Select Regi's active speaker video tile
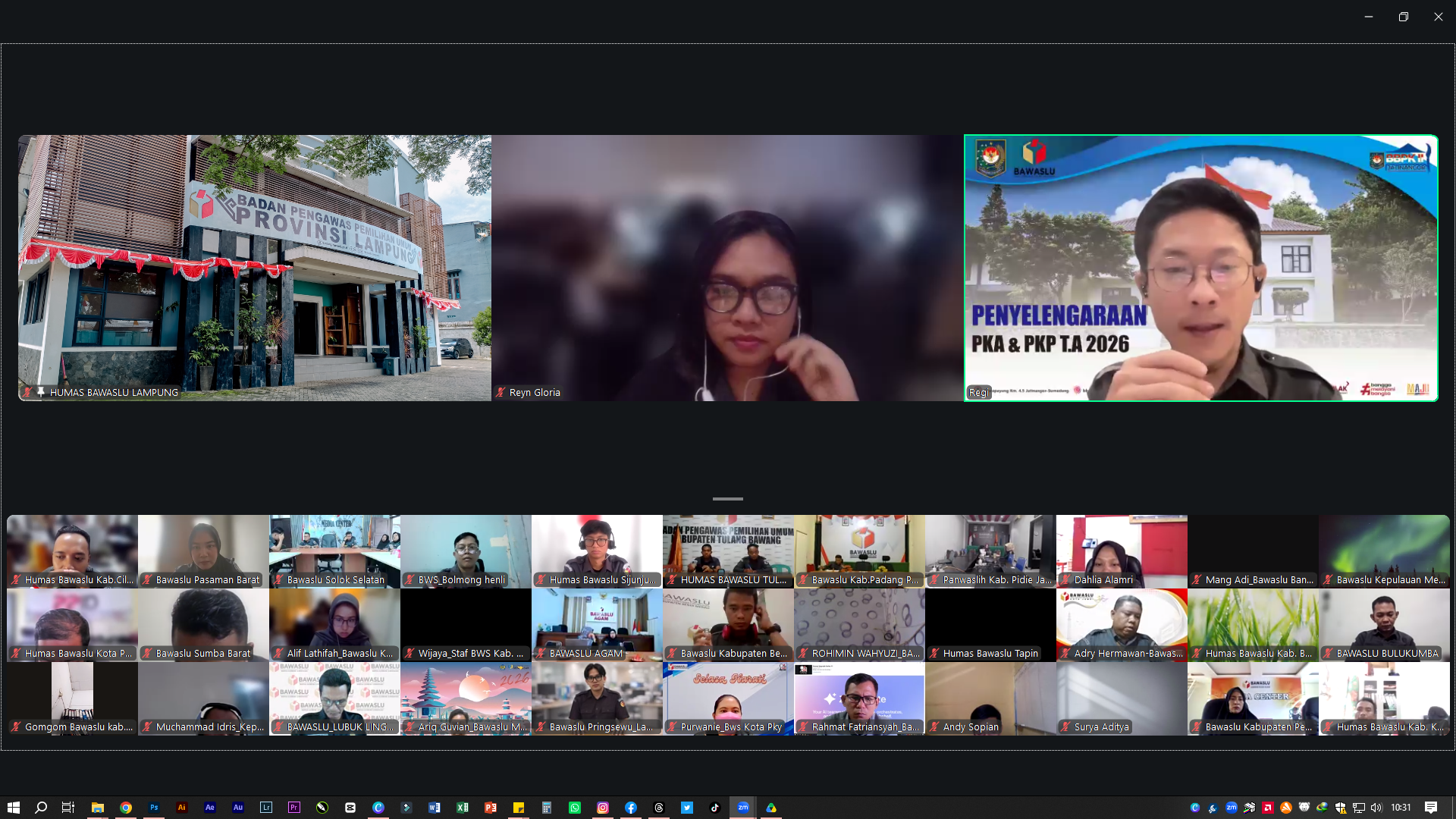1456x819 pixels. click(x=1200, y=268)
